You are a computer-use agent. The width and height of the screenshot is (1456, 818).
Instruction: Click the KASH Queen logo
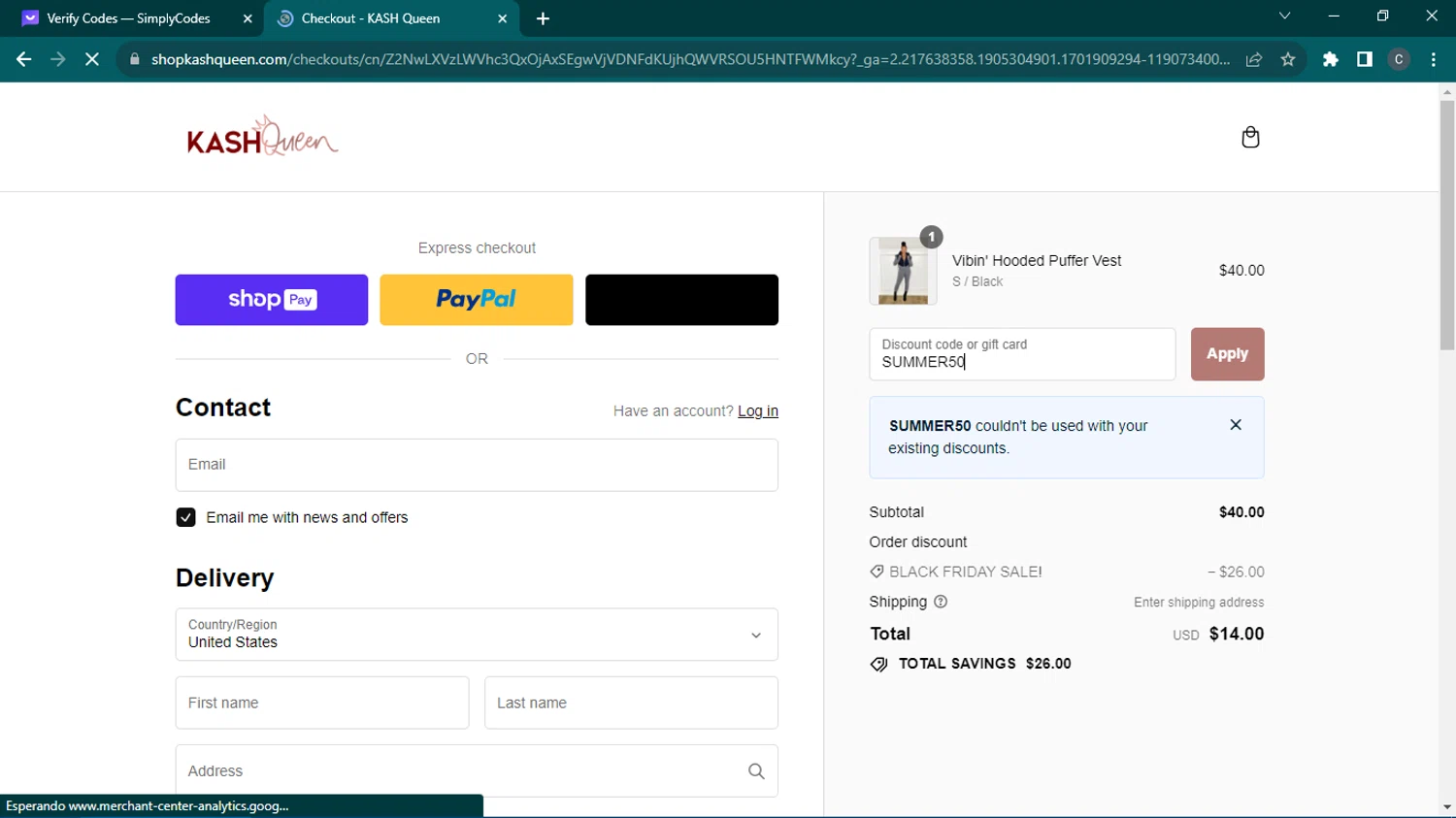[x=262, y=137]
